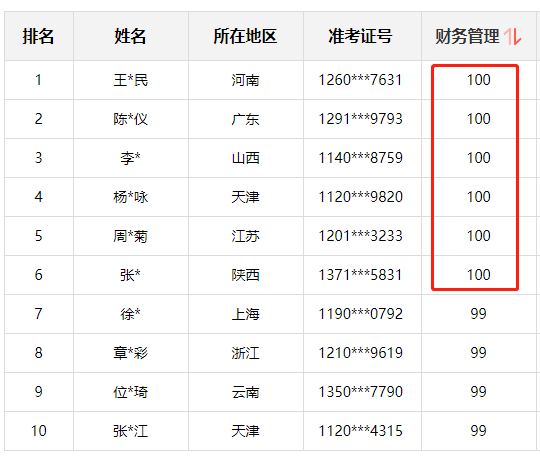Click score 99 in 位*琦's row
Screen dimensions: 540x456
[478, 391]
